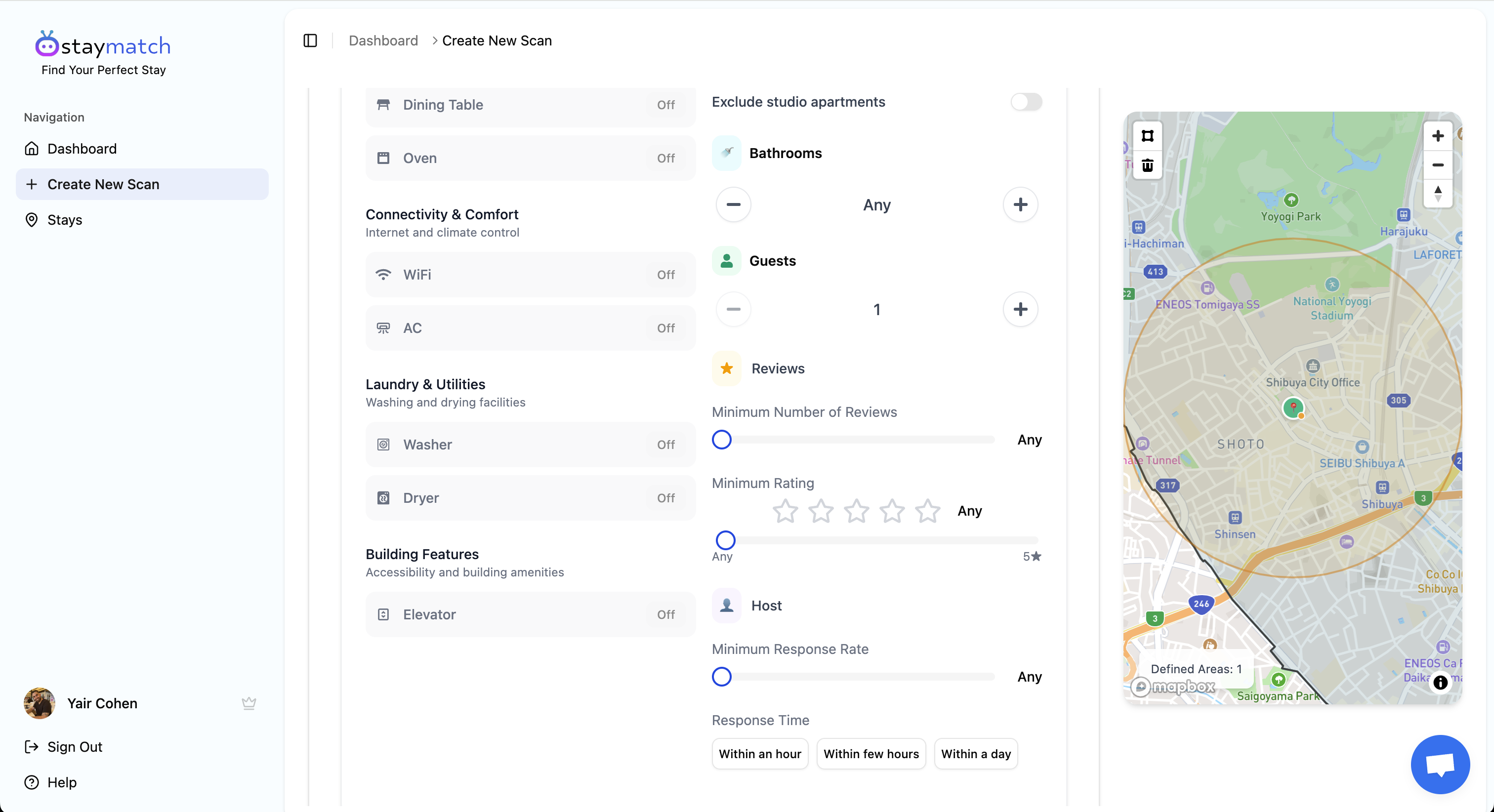The width and height of the screenshot is (1494, 812).
Task: Click the Shibuya City Office marker
Action: click(1313, 366)
